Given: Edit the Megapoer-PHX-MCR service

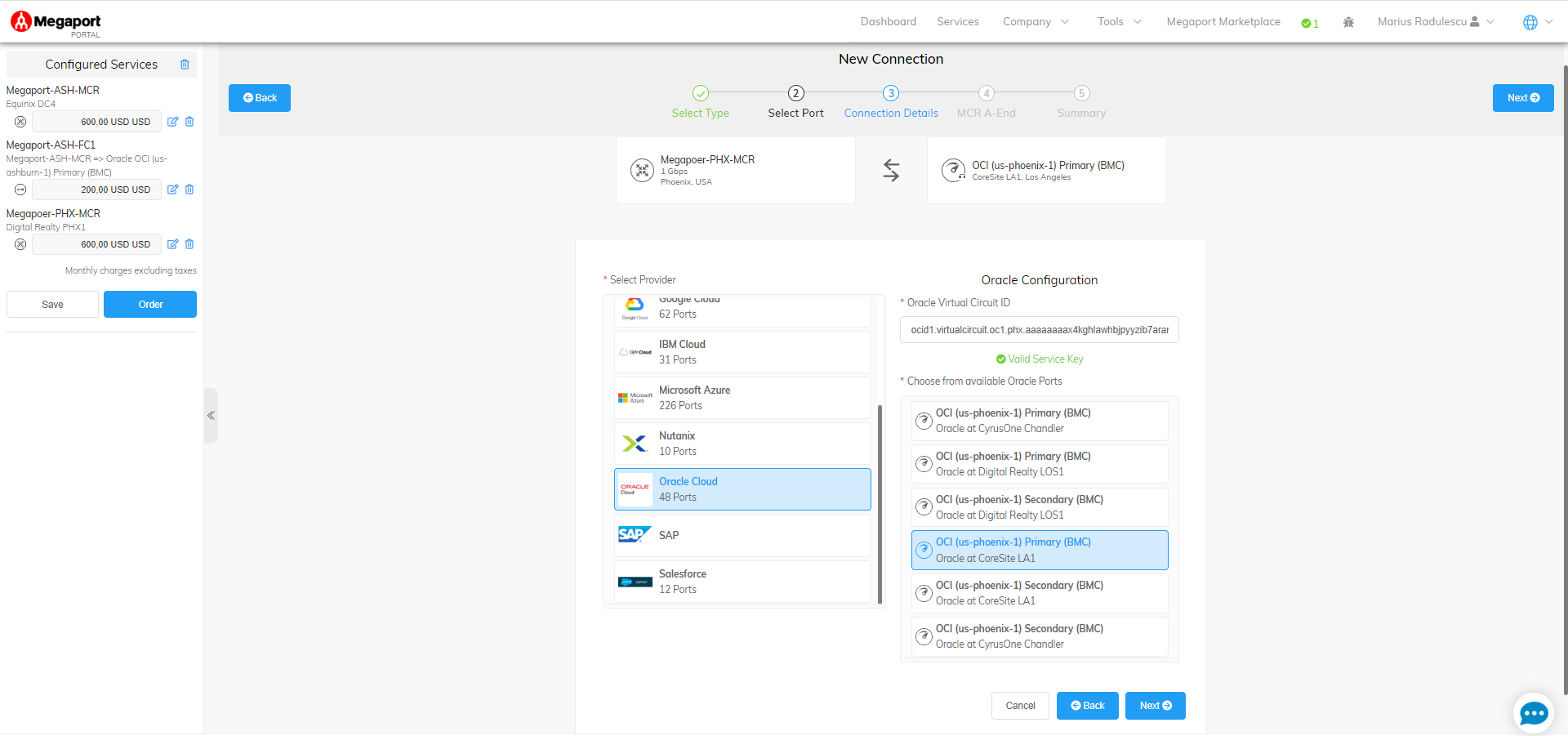Looking at the screenshot, I should [172, 244].
